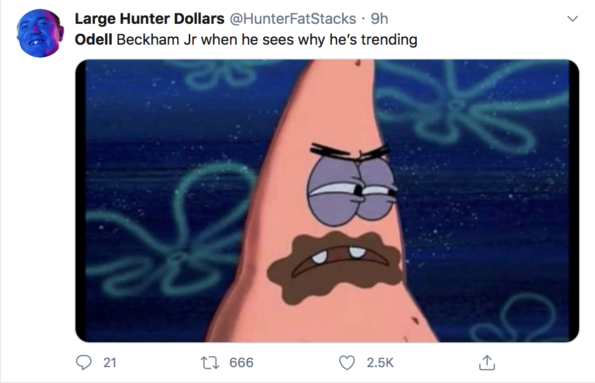The width and height of the screenshot is (595, 383).
Task: Open Large Hunter Dollars' profile avatar
Action: [40, 33]
